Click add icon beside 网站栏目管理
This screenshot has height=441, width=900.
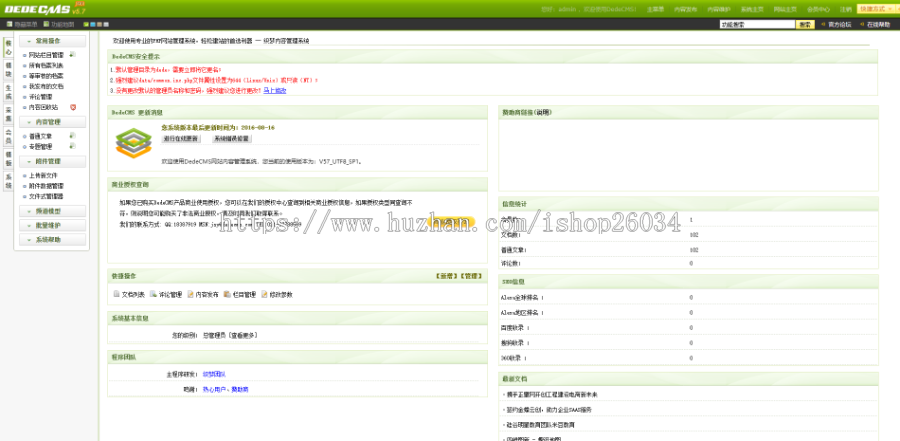click(72, 55)
